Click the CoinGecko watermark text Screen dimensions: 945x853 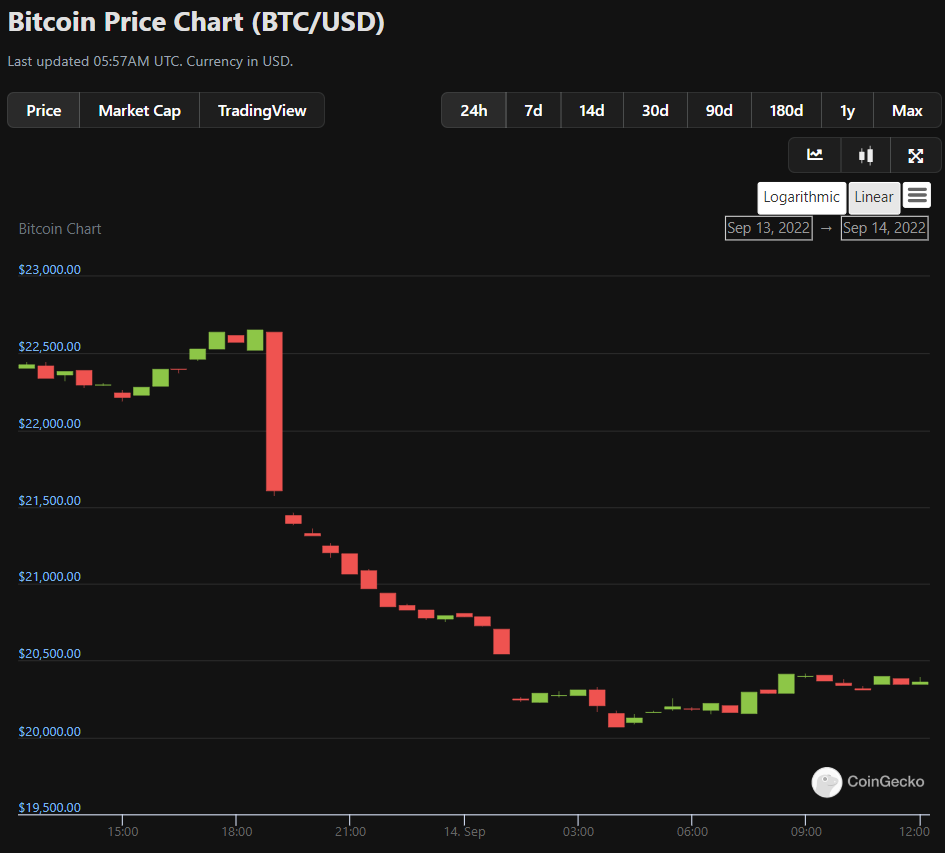click(x=885, y=782)
